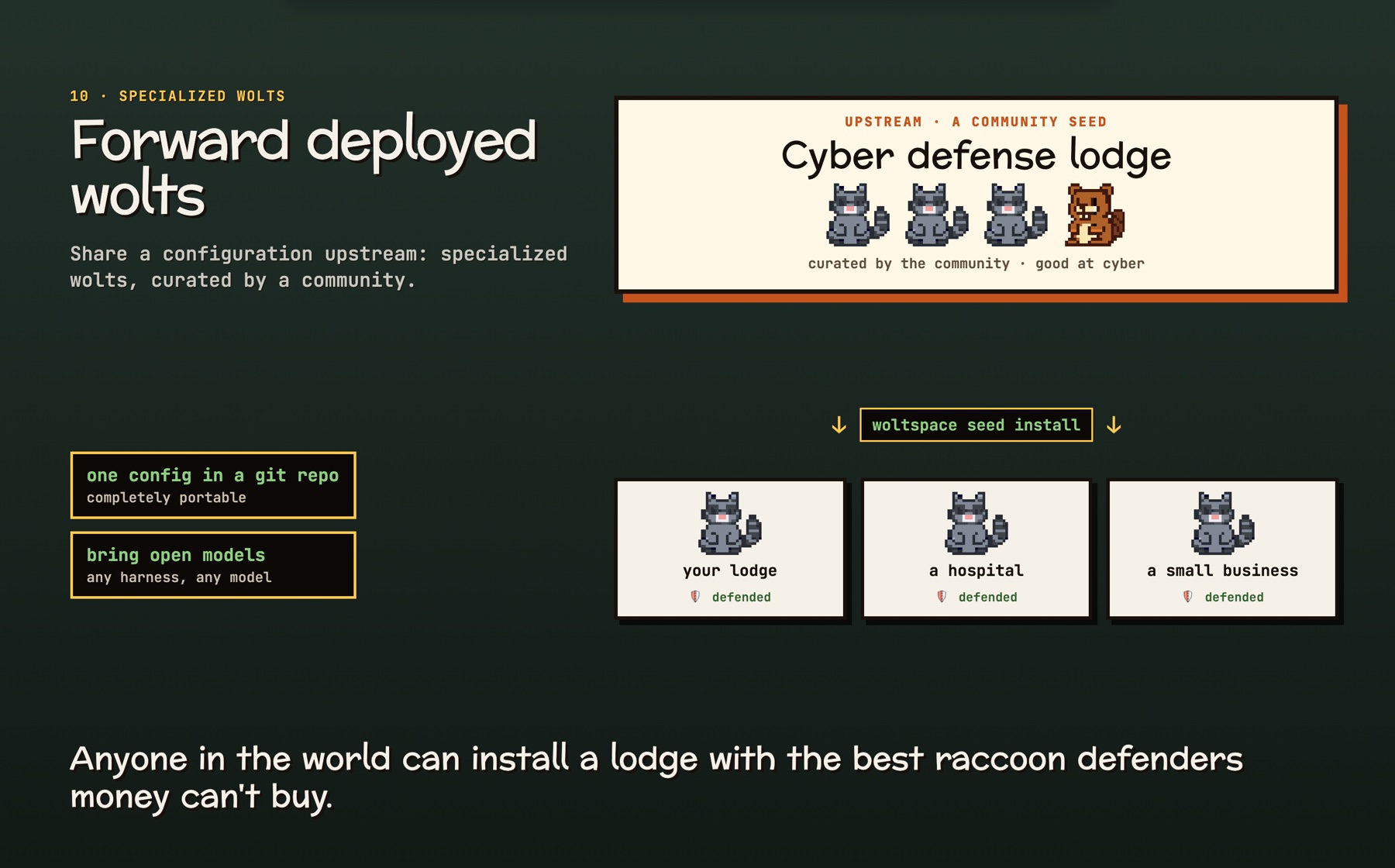Click the raccoon icon in 'your lodge' card

coord(730,523)
